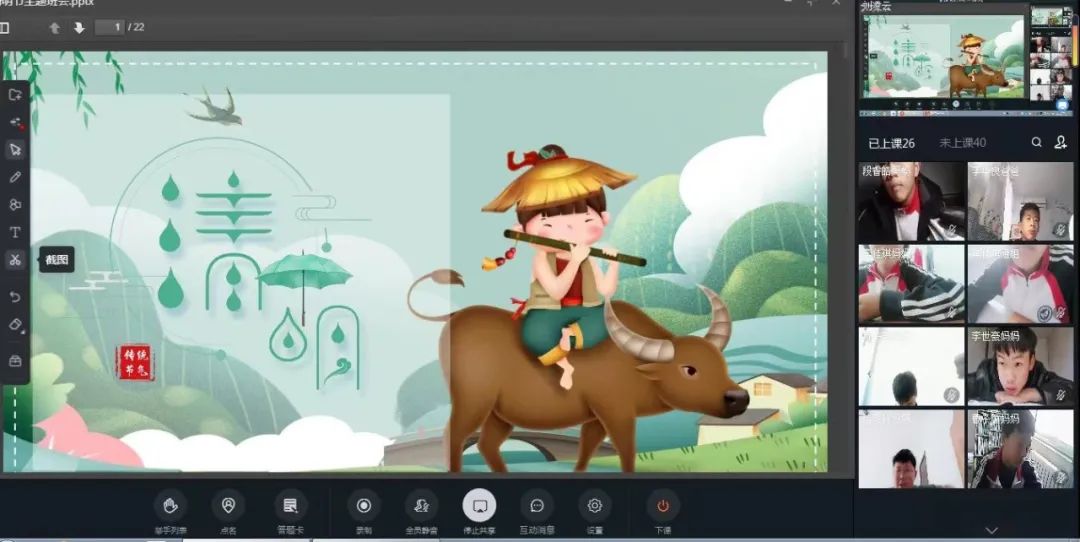Select the text T tool
Screen dimensions: 1080x542
point(15,232)
